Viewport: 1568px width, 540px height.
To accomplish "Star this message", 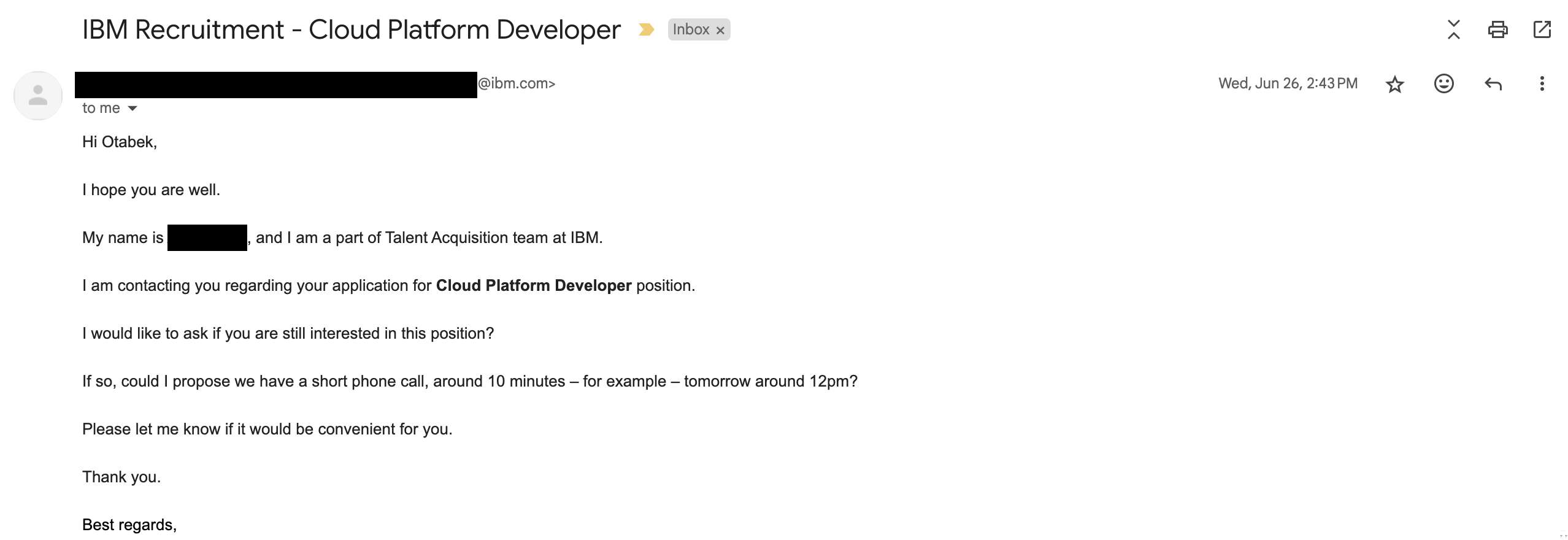I will tap(1394, 84).
